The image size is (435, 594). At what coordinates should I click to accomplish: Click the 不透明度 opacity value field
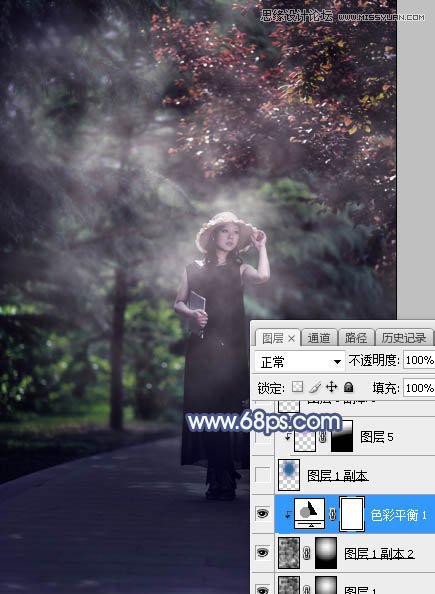coord(419,360)
